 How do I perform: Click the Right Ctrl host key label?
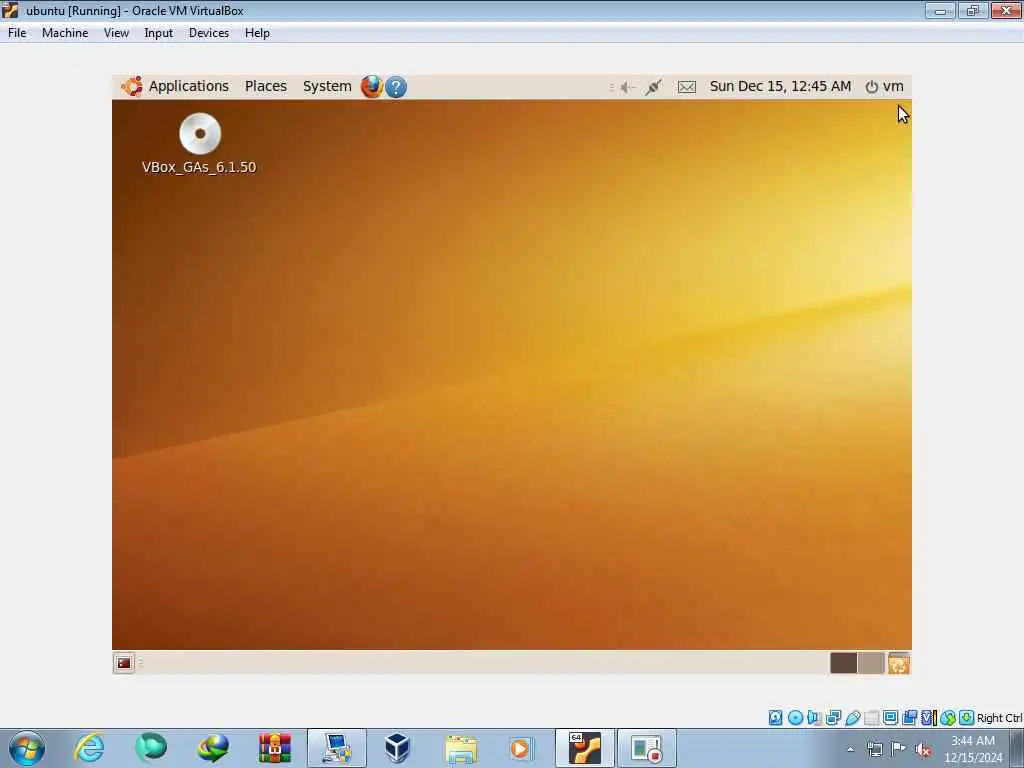[999, 718]
